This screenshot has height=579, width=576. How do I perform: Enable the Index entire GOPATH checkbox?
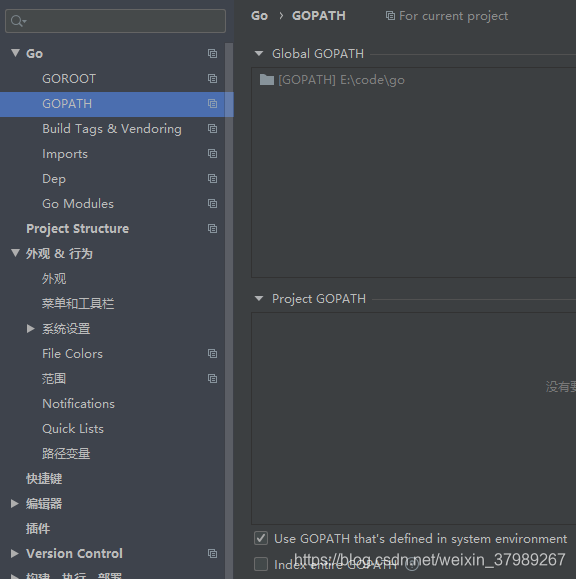tap(261, 564)
